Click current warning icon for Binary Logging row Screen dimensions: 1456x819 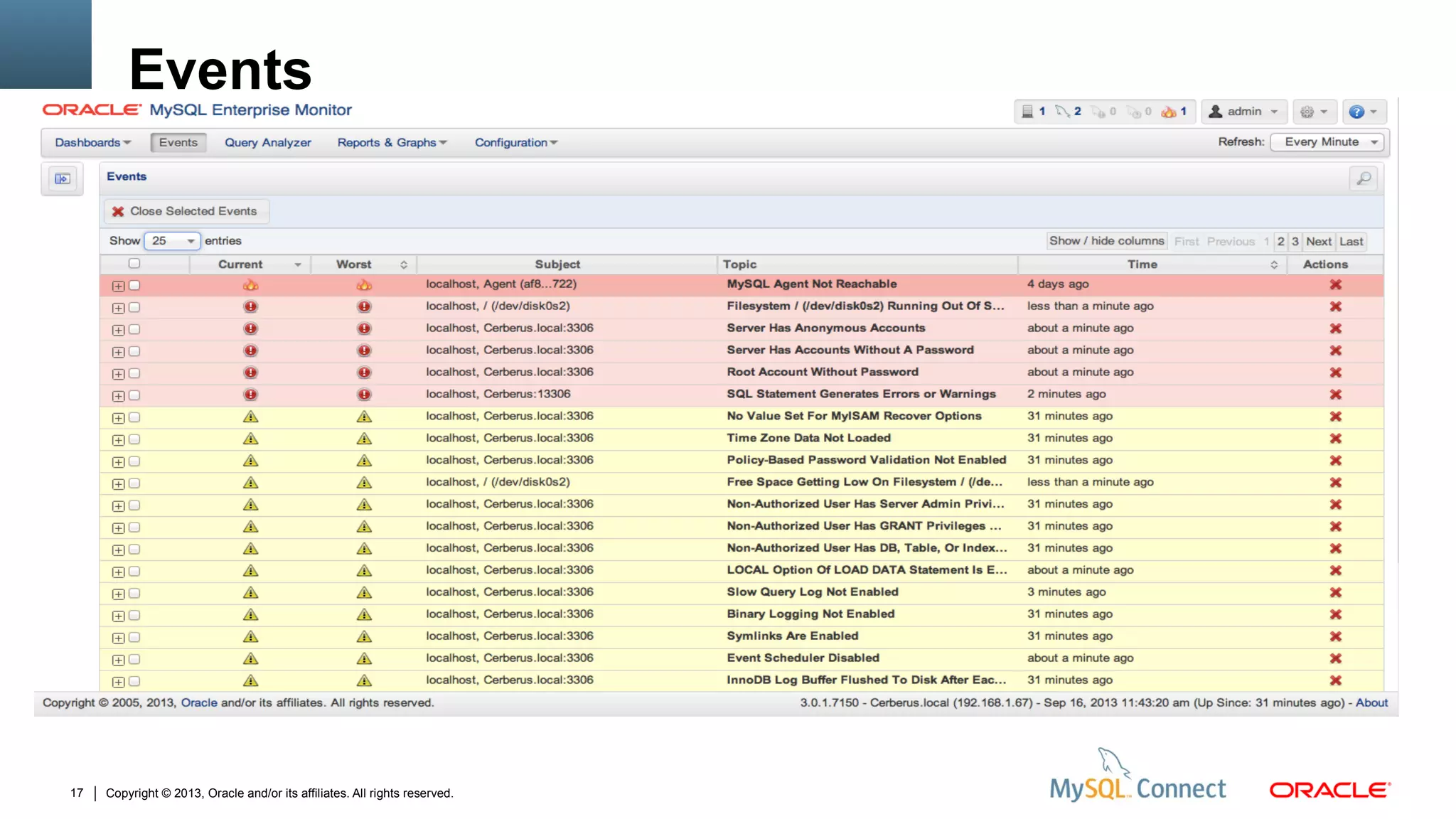pos(250,614)
